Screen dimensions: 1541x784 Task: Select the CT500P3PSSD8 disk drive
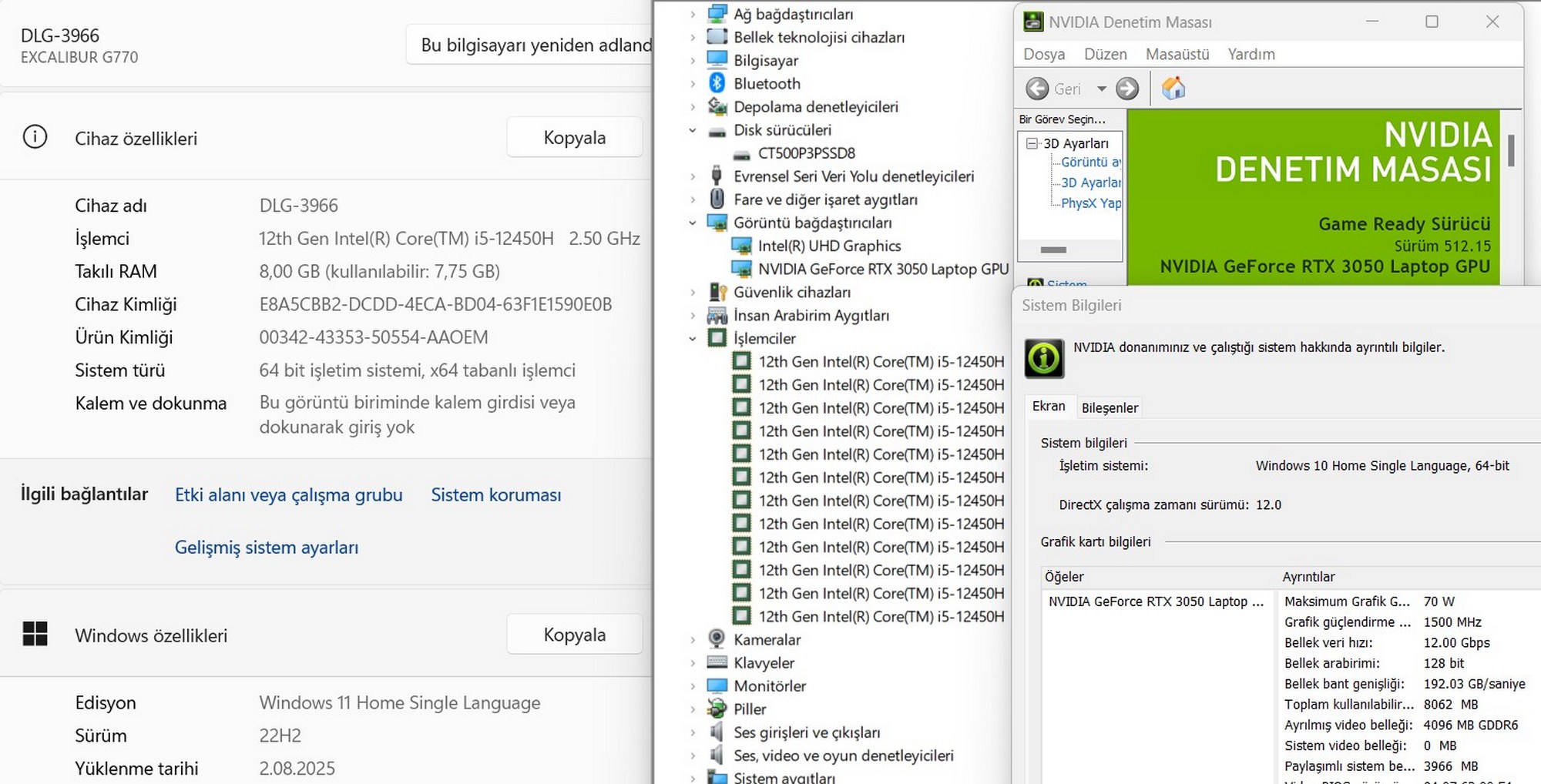[806, 153]
